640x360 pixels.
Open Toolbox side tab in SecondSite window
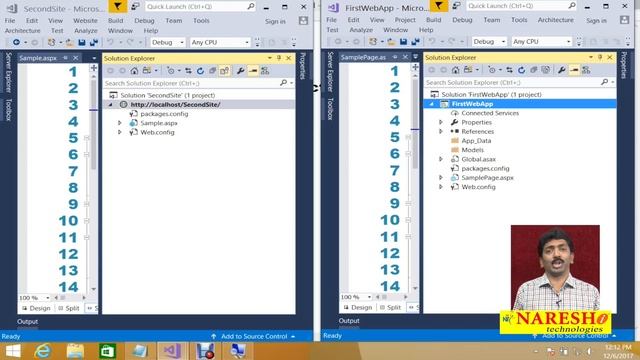point(9,110)
